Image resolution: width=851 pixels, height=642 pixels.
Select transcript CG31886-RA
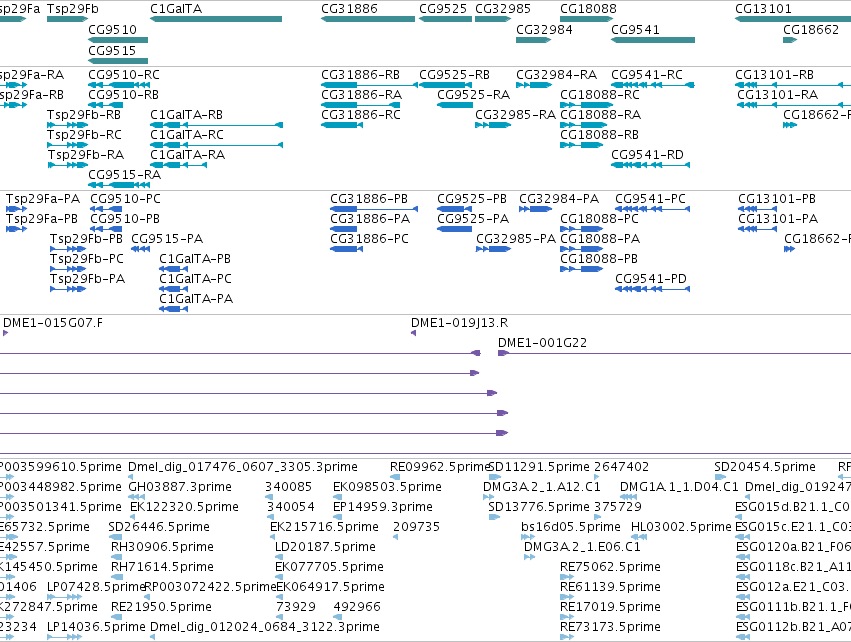click(361, 105)
